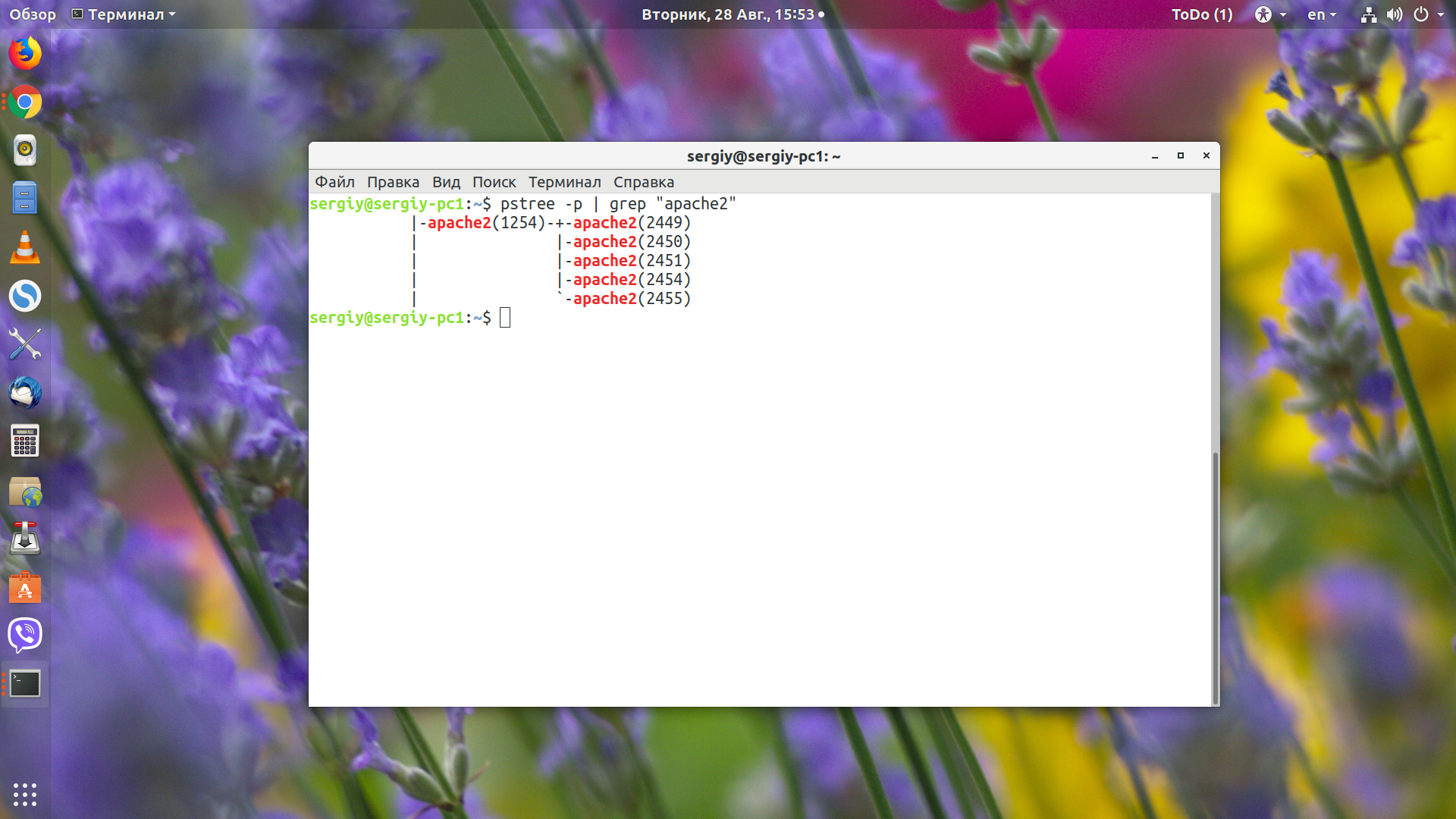Show applications grid at dock bottom
The width and height of the screenshot is (1456, 819).
pyautogui.click(x=25, y=794)
